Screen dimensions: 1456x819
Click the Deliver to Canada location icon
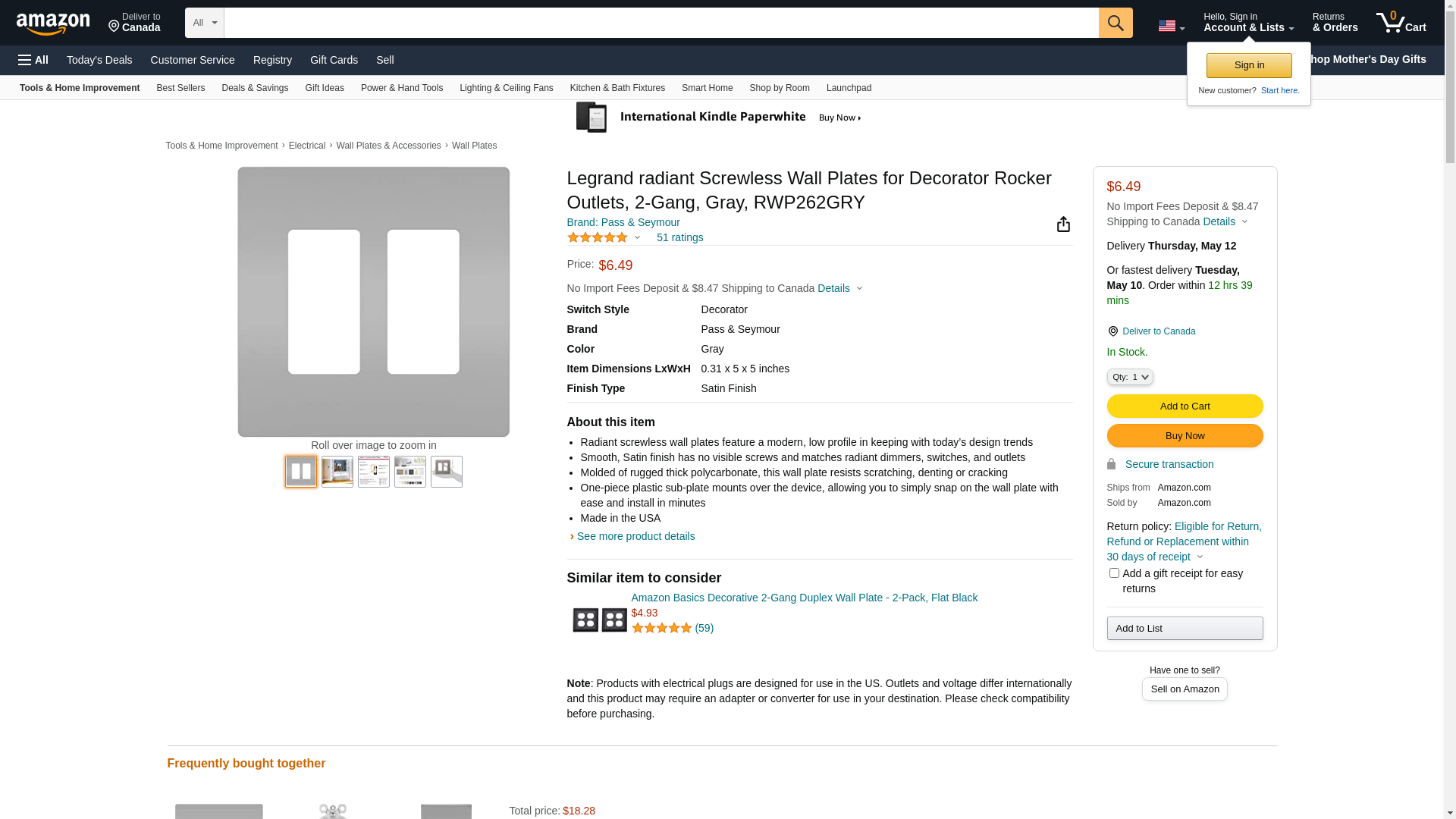pos(1112,331)
